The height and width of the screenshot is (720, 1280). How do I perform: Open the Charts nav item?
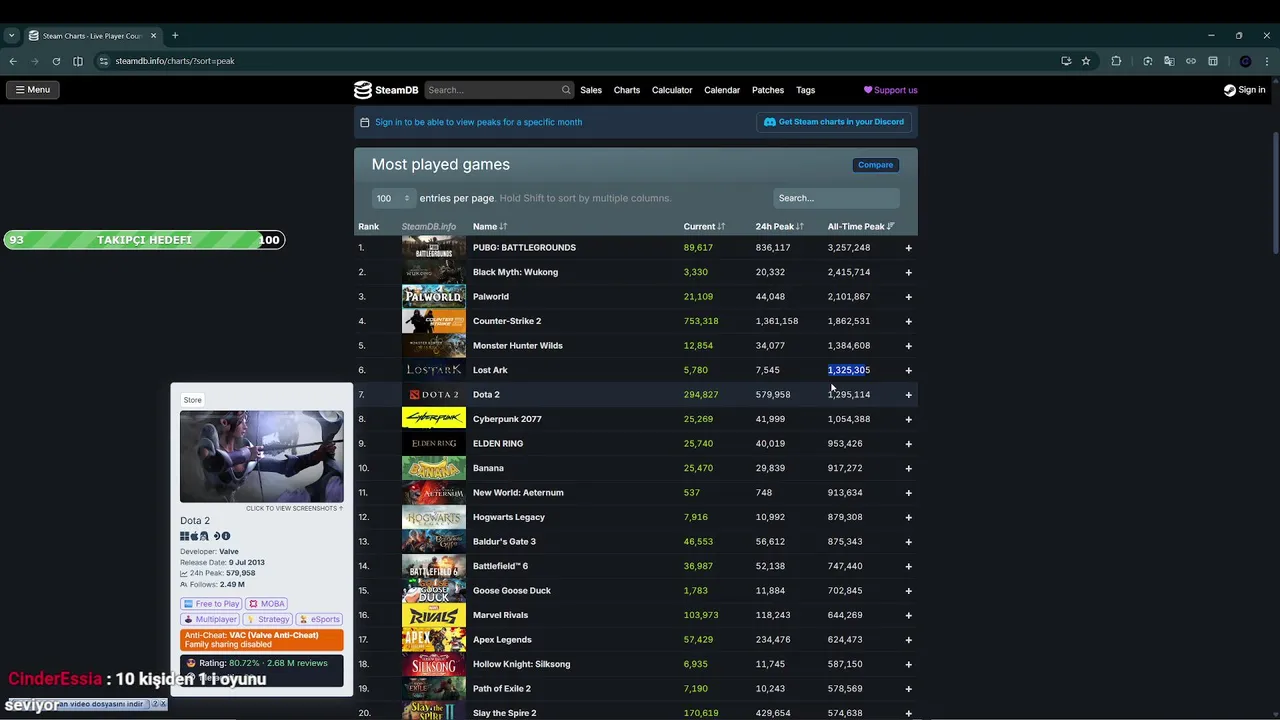click(627, 90)
